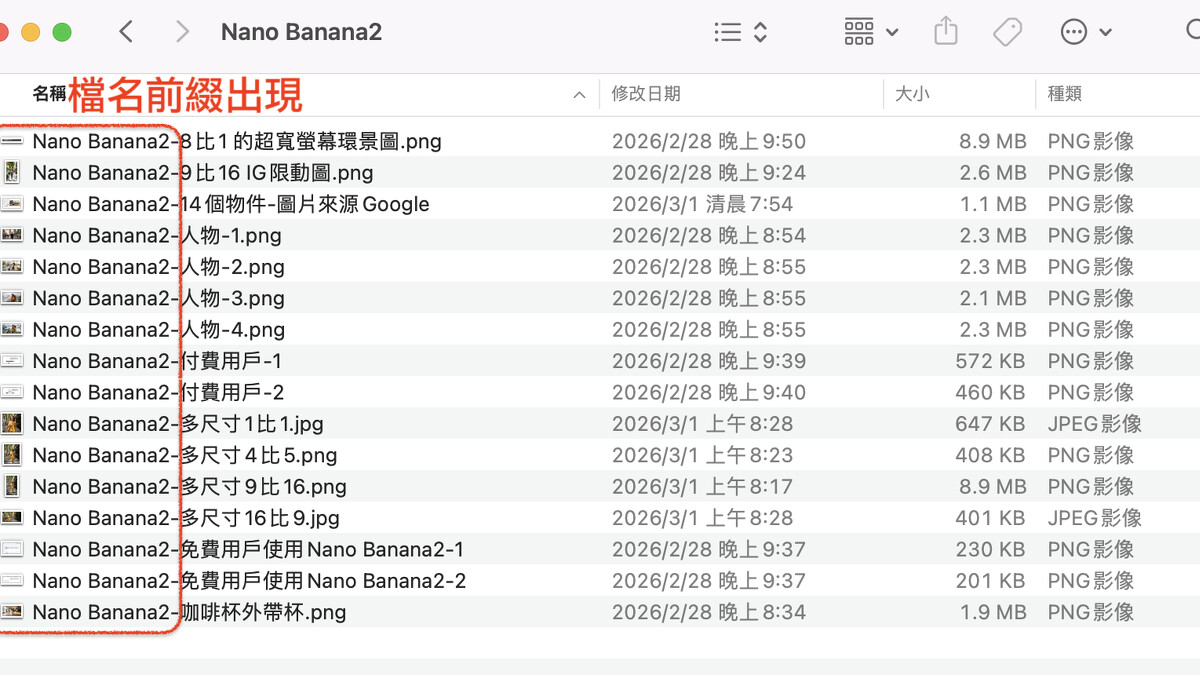Sort files by 修改日期 column header
The width and height of the screenshot is (1200, 675).
pos(646,94)
